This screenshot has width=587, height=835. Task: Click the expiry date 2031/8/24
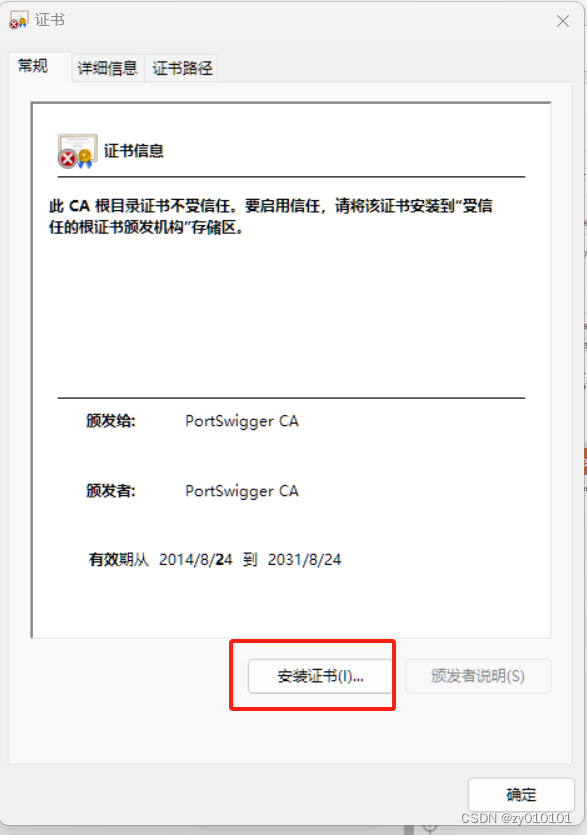(x=304, y=560)
